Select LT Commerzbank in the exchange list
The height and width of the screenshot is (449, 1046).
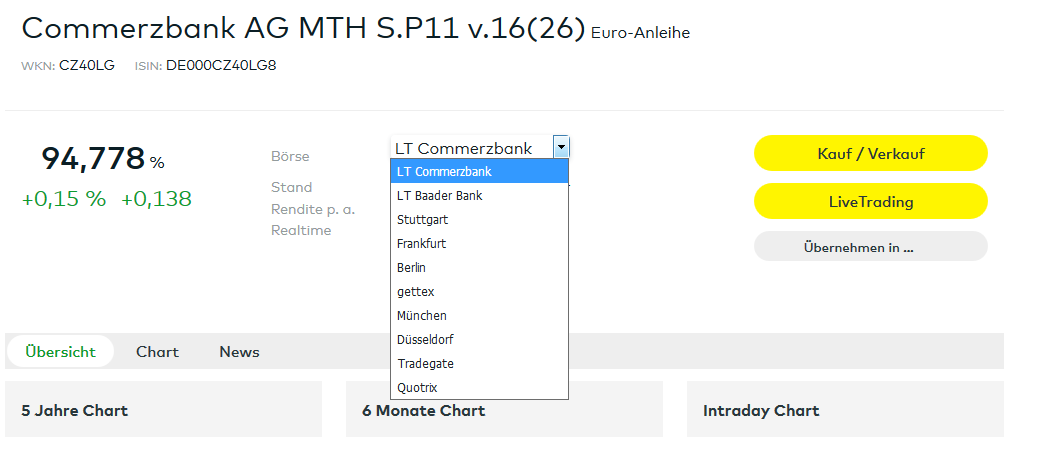coord(444,172)
